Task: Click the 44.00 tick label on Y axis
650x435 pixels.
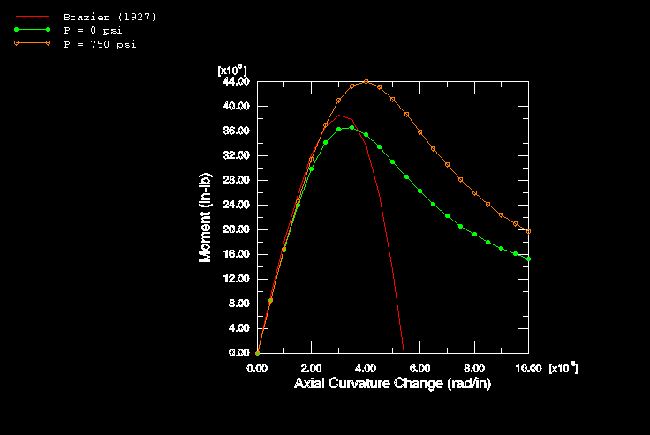Action: (x=235, y=82)
